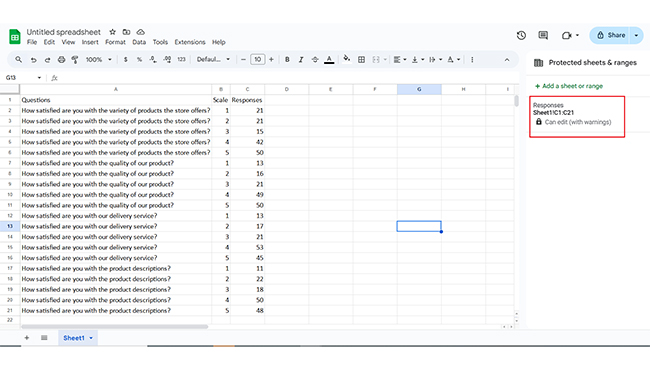The image size is (650, 370).
Task: Open the Sheet1 tab menu arrow
Action: tap(91, 338)
